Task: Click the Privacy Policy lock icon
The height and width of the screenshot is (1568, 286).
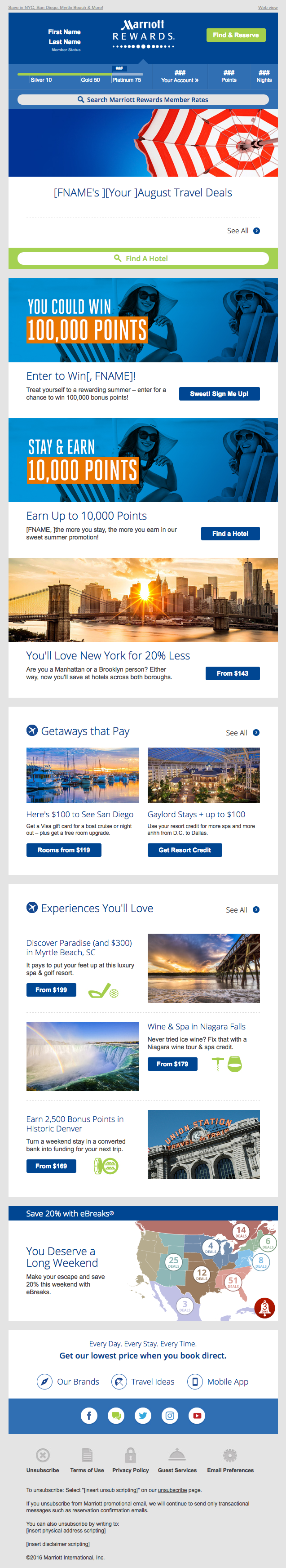Action: [x=130, y=1455]
